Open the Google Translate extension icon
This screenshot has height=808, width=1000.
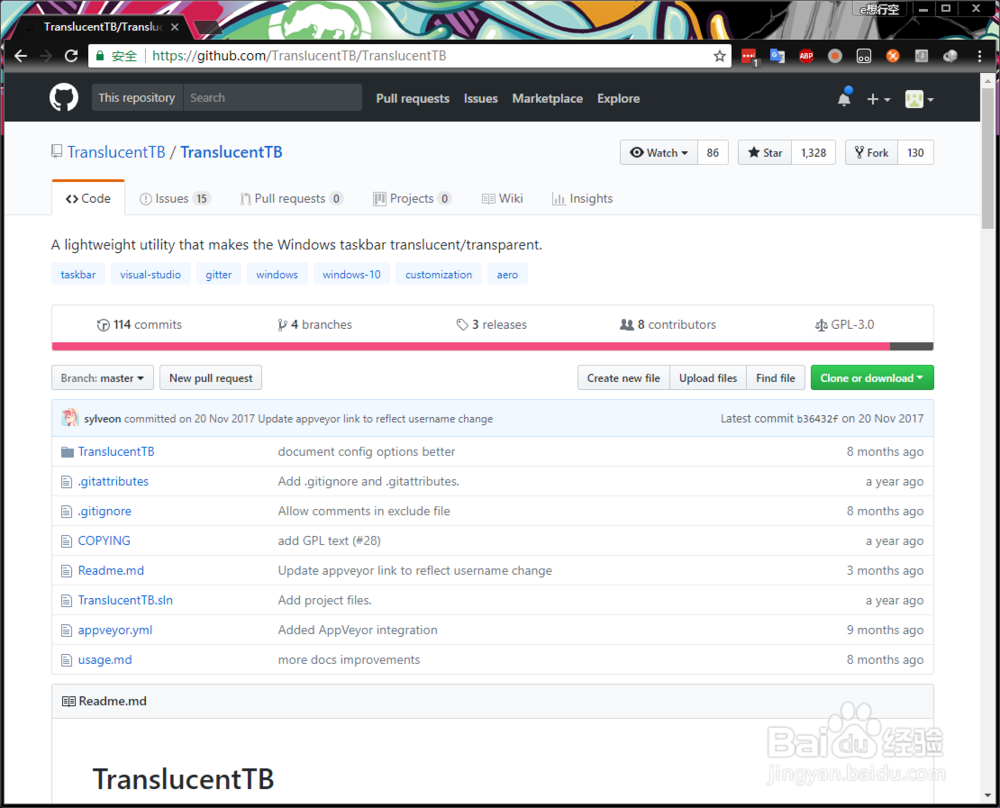pos(777,56)
